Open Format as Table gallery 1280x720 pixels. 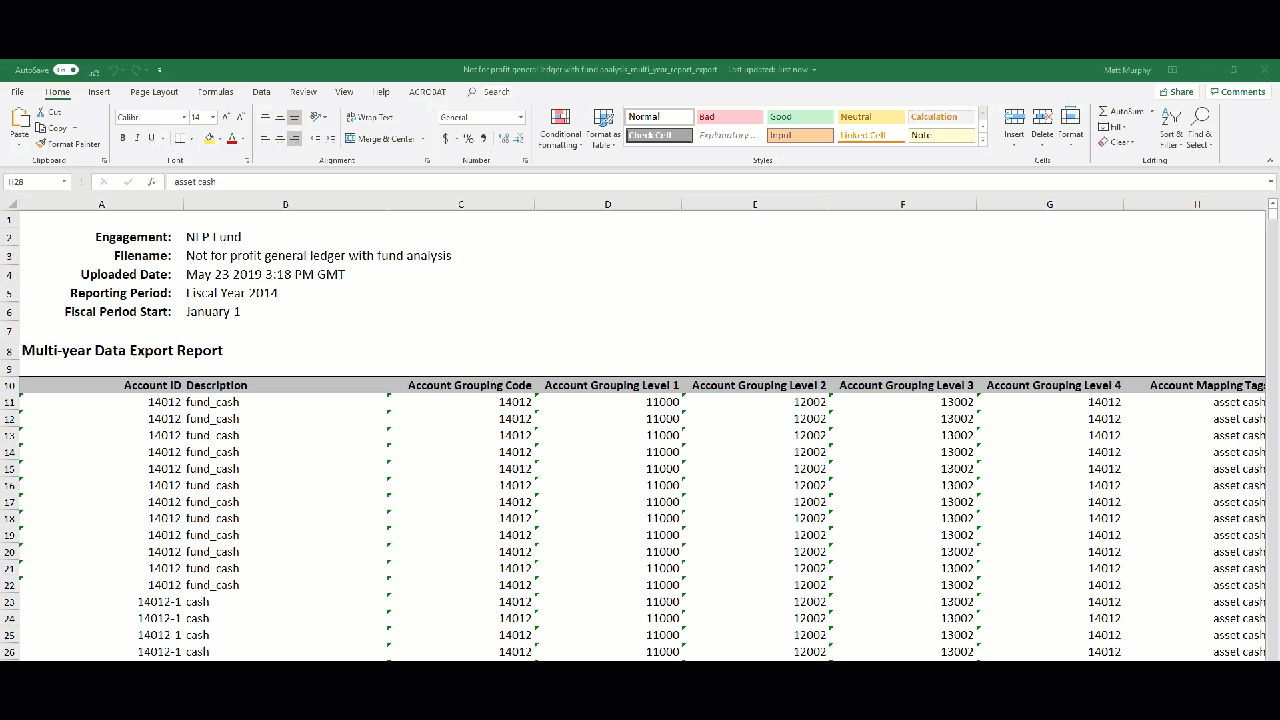click(x=603, y=129)
